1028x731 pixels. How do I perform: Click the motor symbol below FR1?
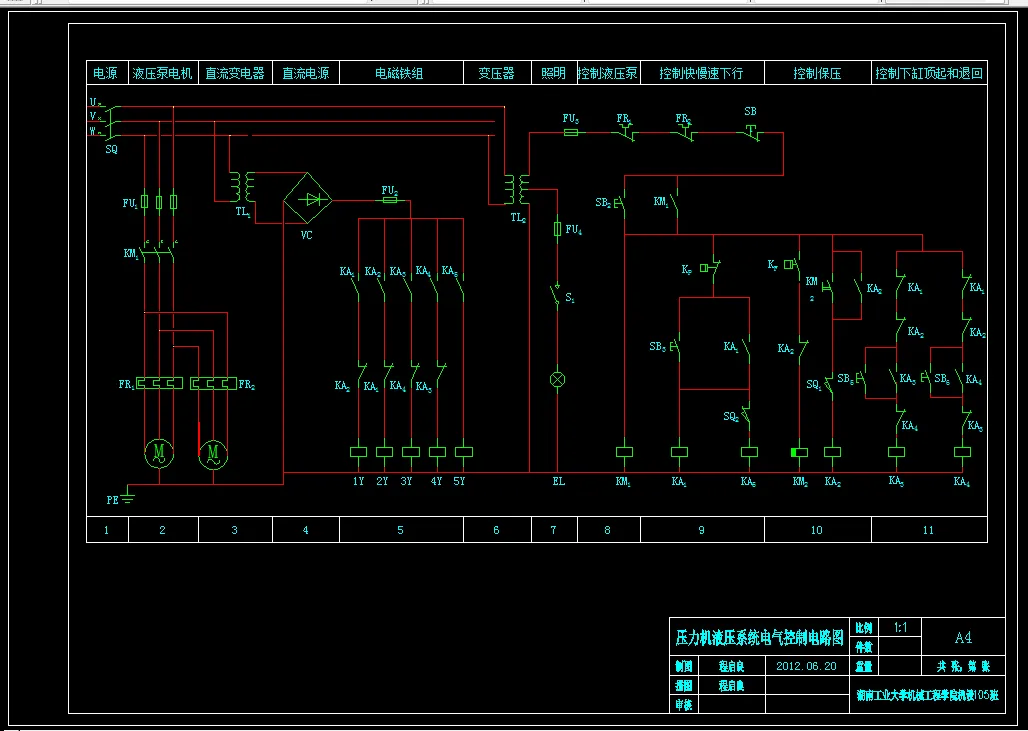pyautogui.click(x=159, y=453)
